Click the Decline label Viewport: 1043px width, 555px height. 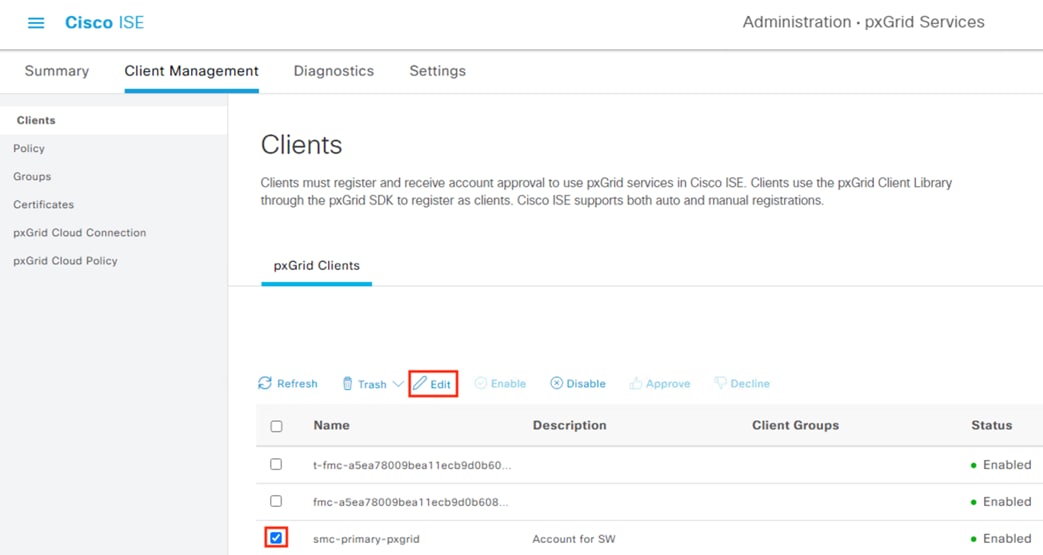(x=750, y=384)
